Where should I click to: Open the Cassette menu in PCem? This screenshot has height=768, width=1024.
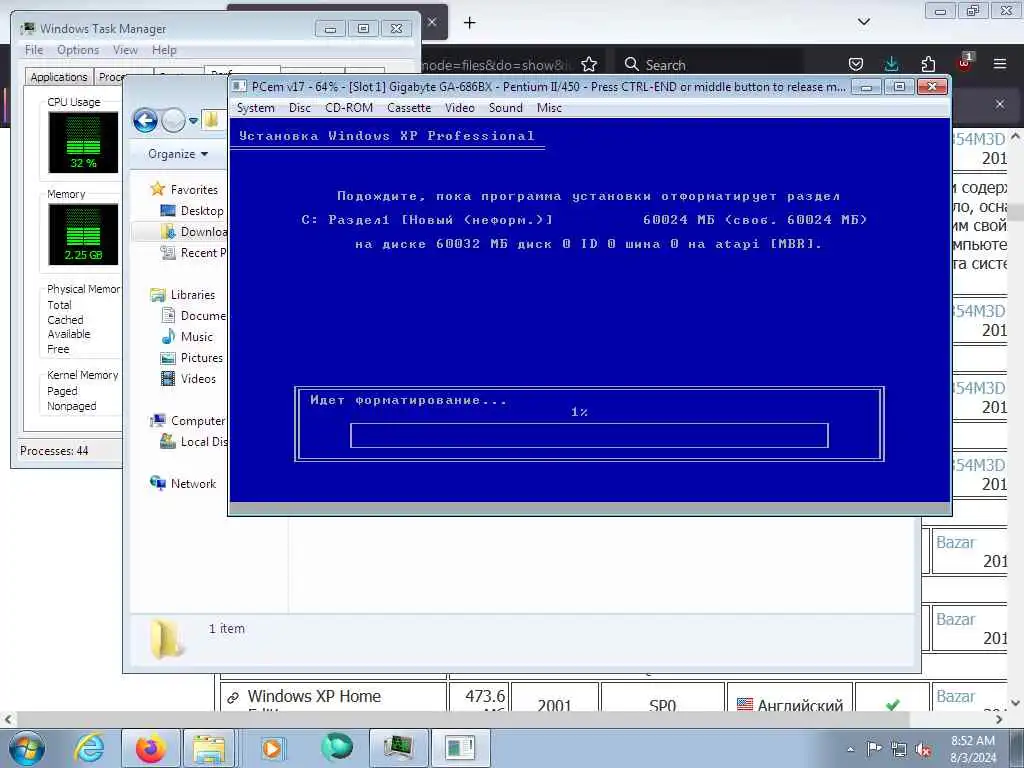click(x=409, y=108)
